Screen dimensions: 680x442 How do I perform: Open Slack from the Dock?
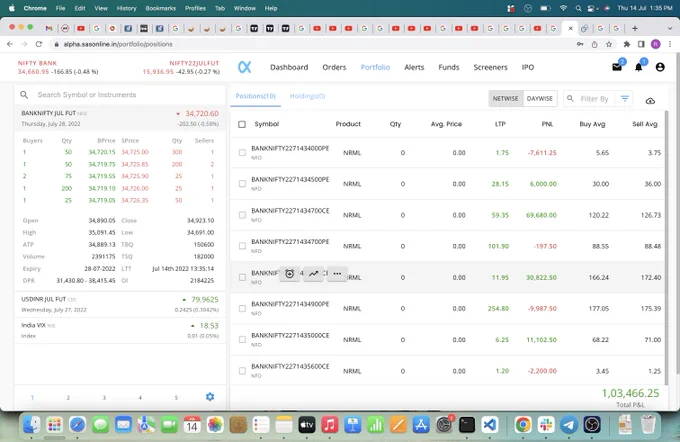pos(546,425)
